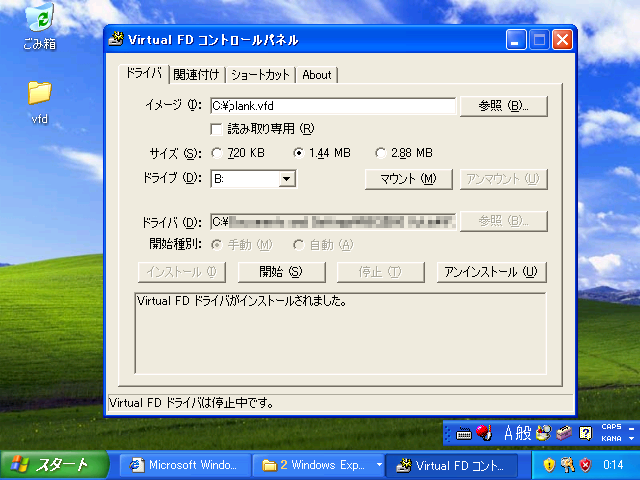Select the 720 KB size option

point(216,153)
